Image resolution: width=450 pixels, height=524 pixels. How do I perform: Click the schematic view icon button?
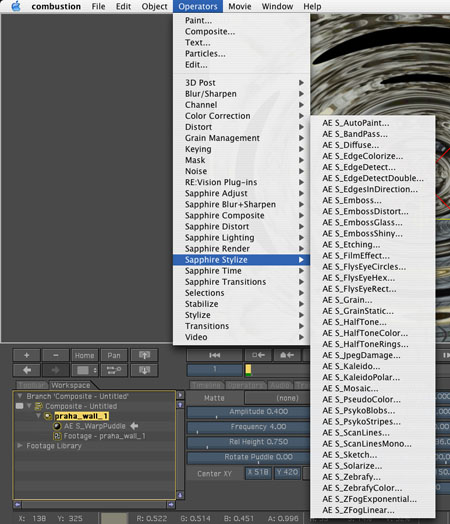[114, 370]
